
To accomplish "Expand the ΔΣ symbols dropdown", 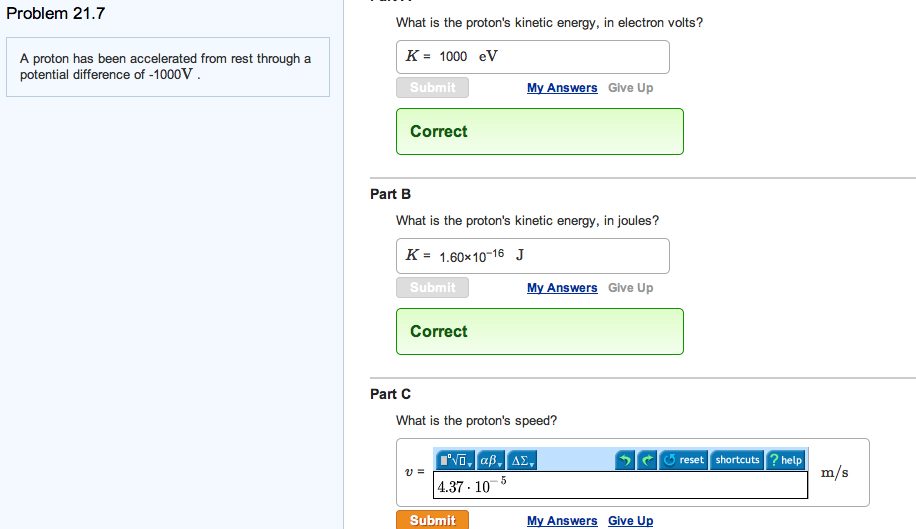I will pos(523,460).
